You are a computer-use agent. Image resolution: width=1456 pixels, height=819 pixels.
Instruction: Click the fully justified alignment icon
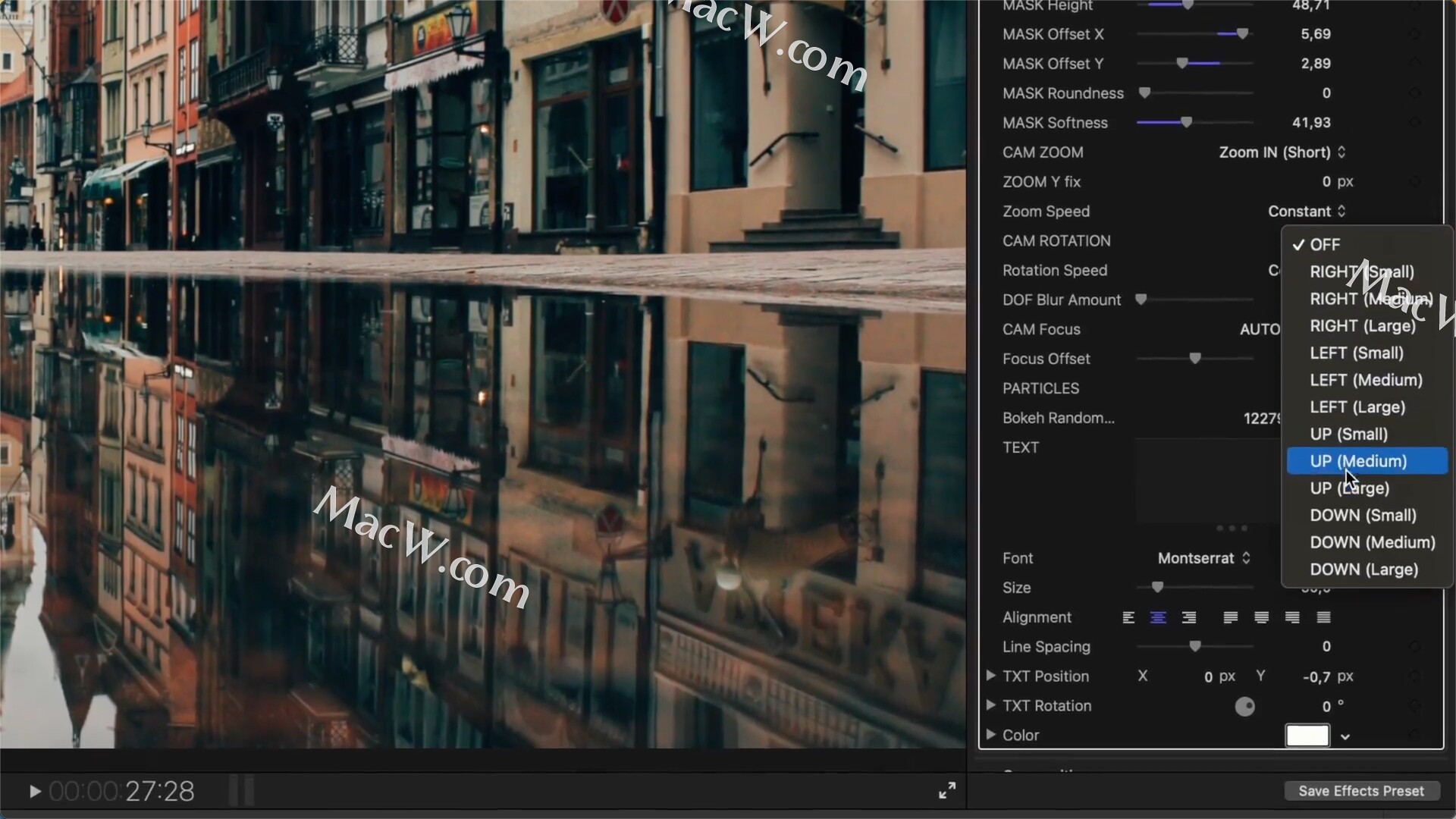pyautogui.click(x=1322, y=617)
